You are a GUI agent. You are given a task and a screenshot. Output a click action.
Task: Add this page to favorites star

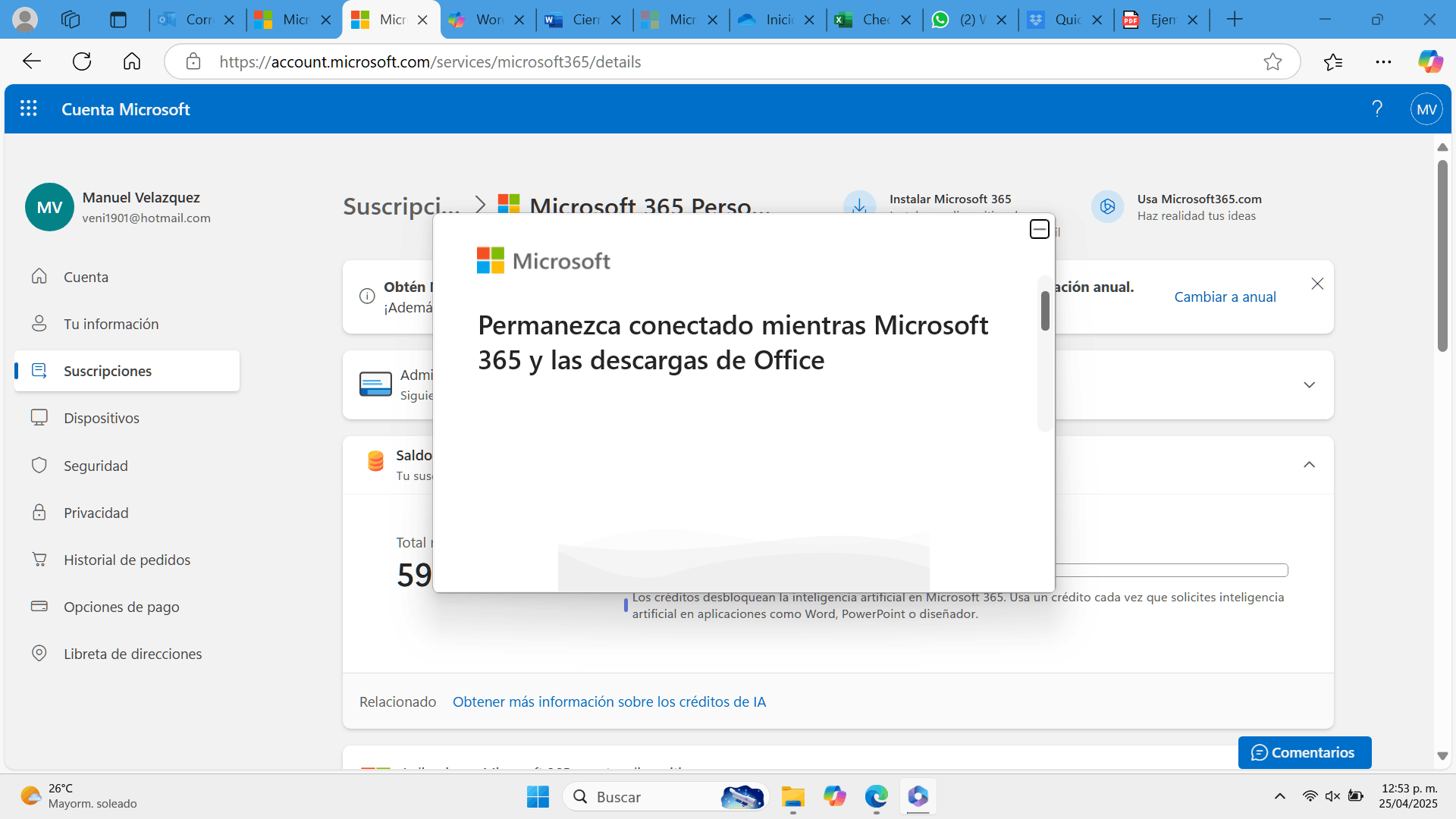(1272, 61)
